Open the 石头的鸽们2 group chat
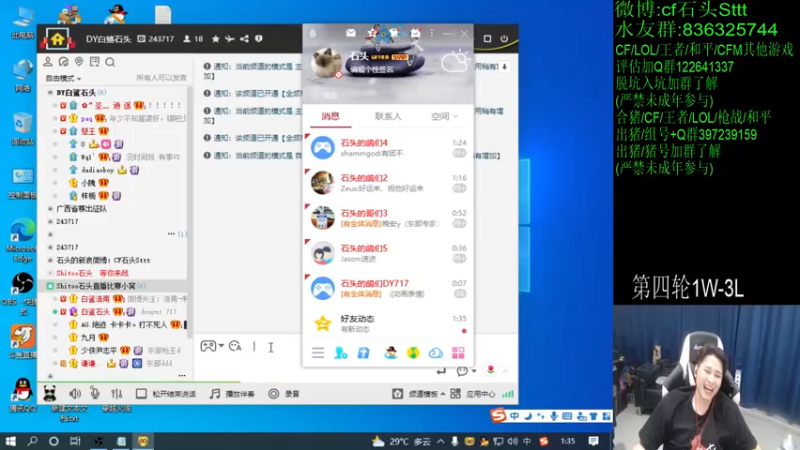 (388, 183)
